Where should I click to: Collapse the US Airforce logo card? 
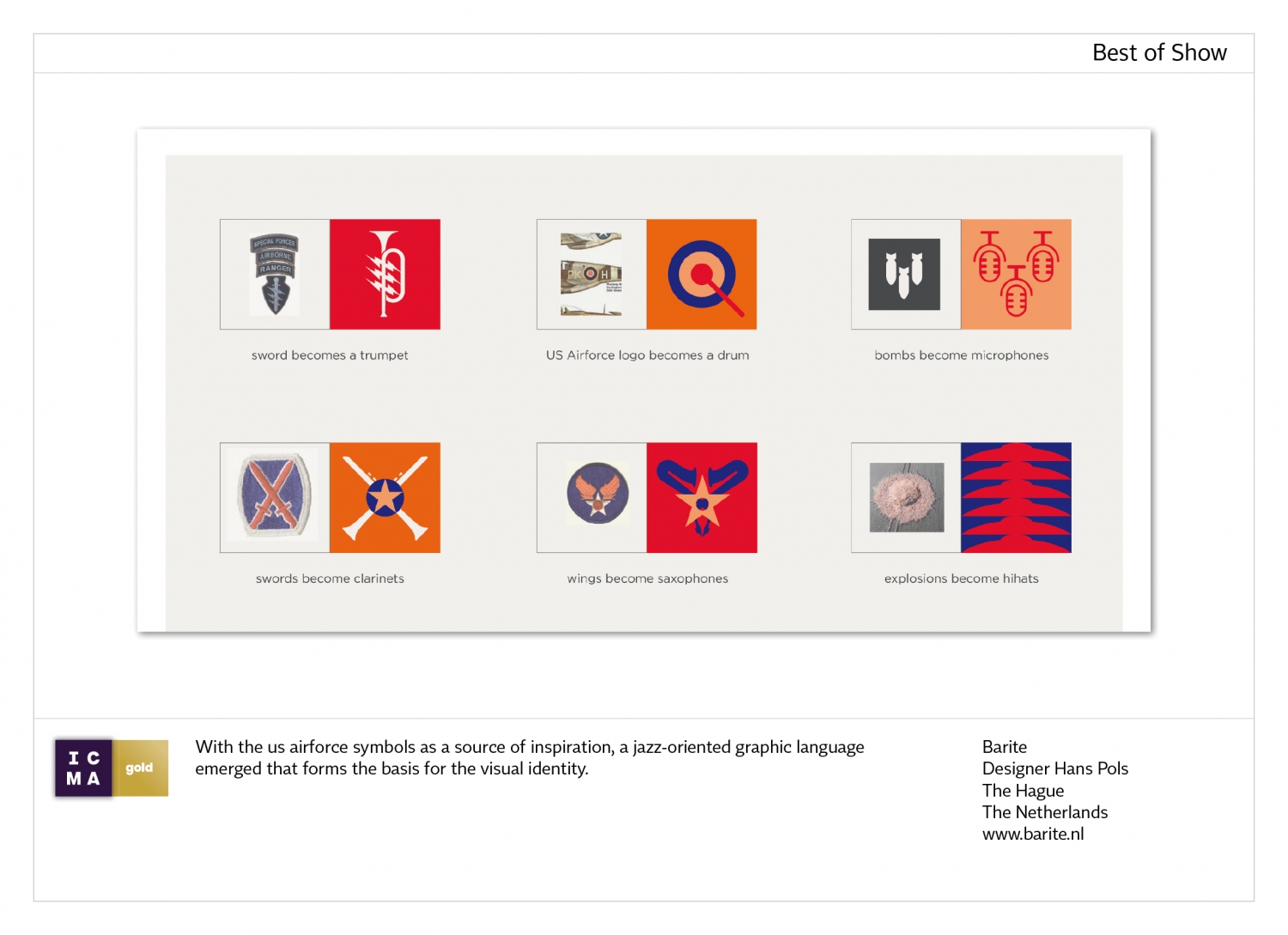pos(647,274)
